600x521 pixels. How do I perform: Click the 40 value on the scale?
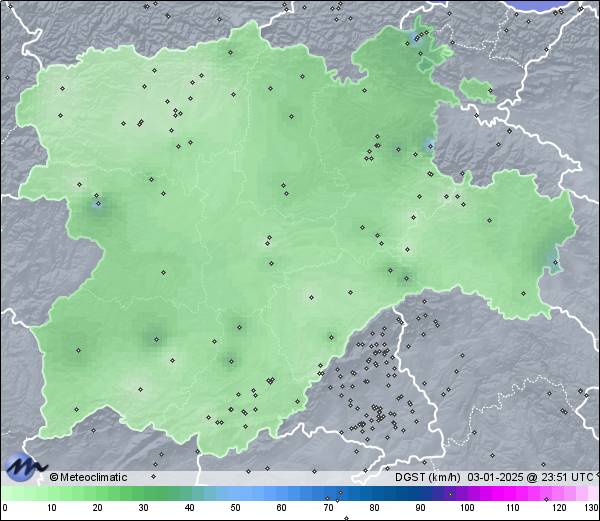click(189, 508)
